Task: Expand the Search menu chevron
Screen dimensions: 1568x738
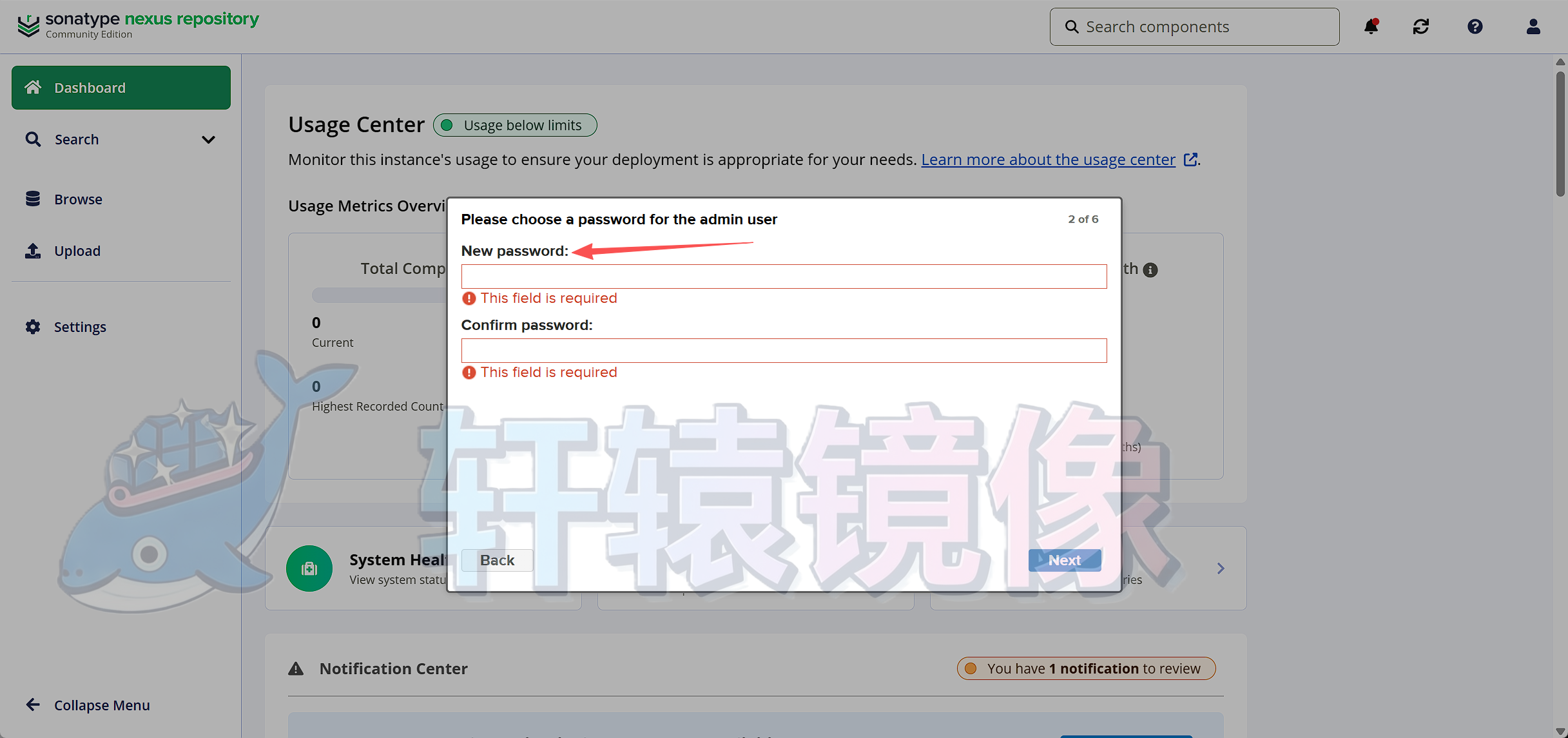Action: coord(208,139)
